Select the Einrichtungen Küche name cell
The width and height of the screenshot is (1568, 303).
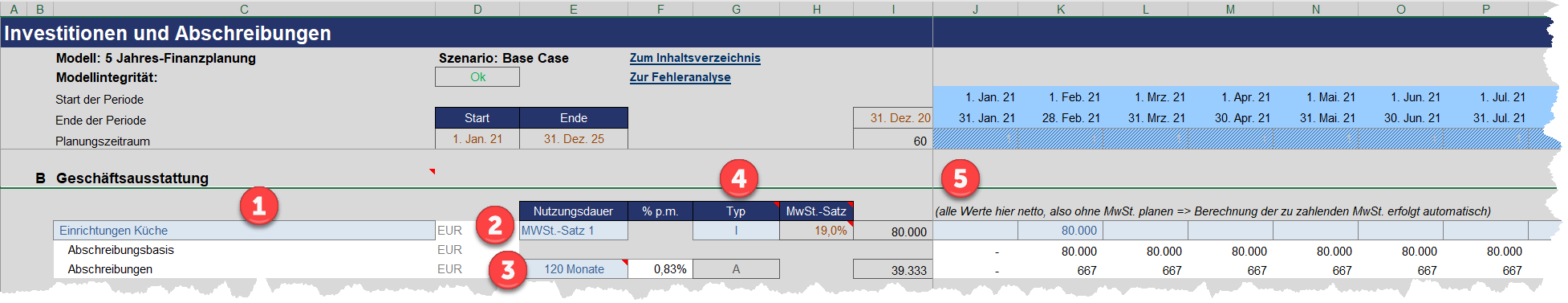(x=245, y=231)
